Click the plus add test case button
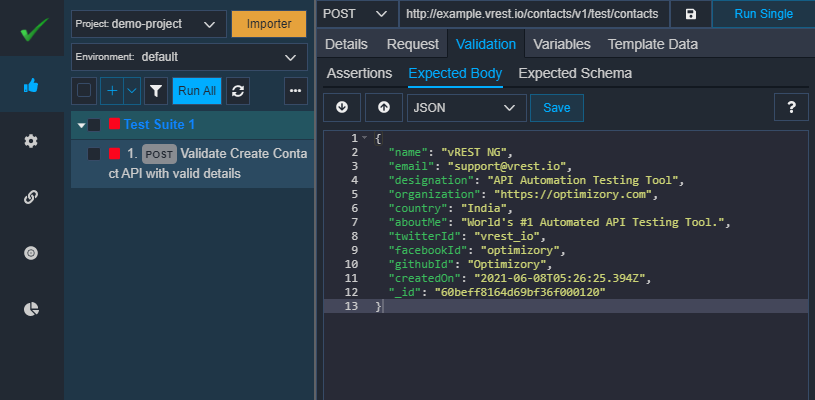815x400 pixels. [x=112, y=91]
